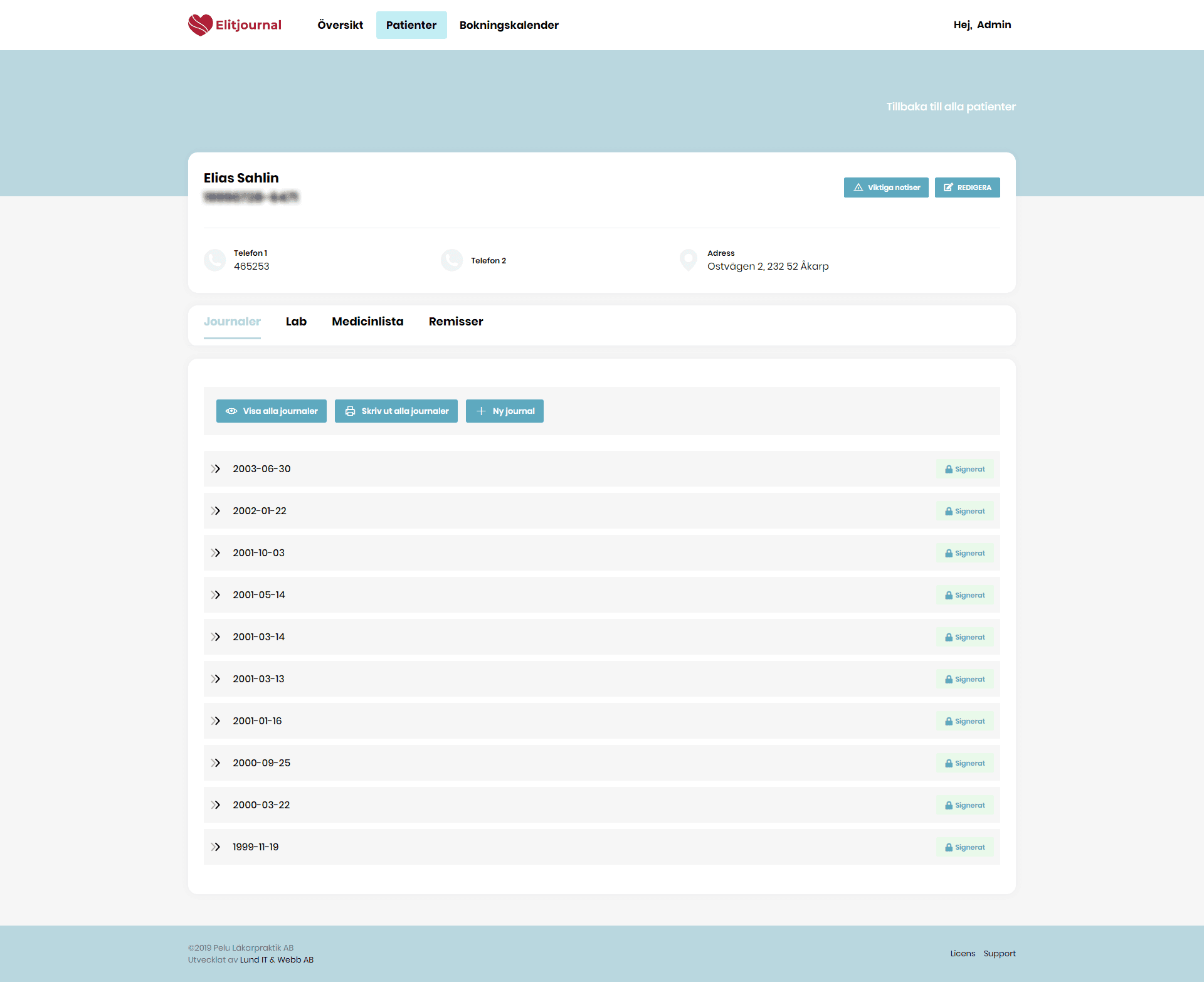1204x982 pixels.
Task: Open the Support footer link
Action: pos(1000,954)
